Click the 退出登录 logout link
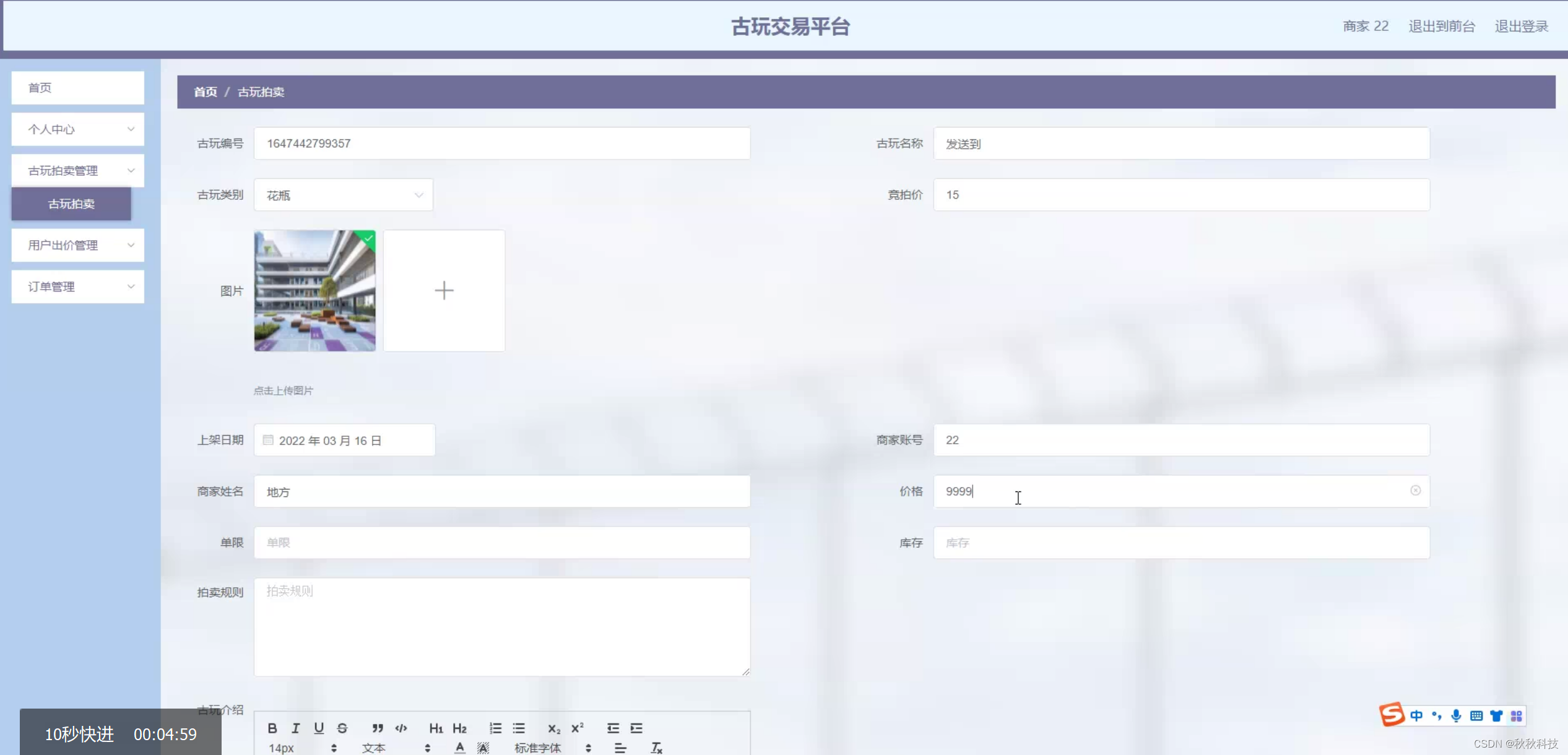The image size is (1568, 755). click(x=1522, y=26)
